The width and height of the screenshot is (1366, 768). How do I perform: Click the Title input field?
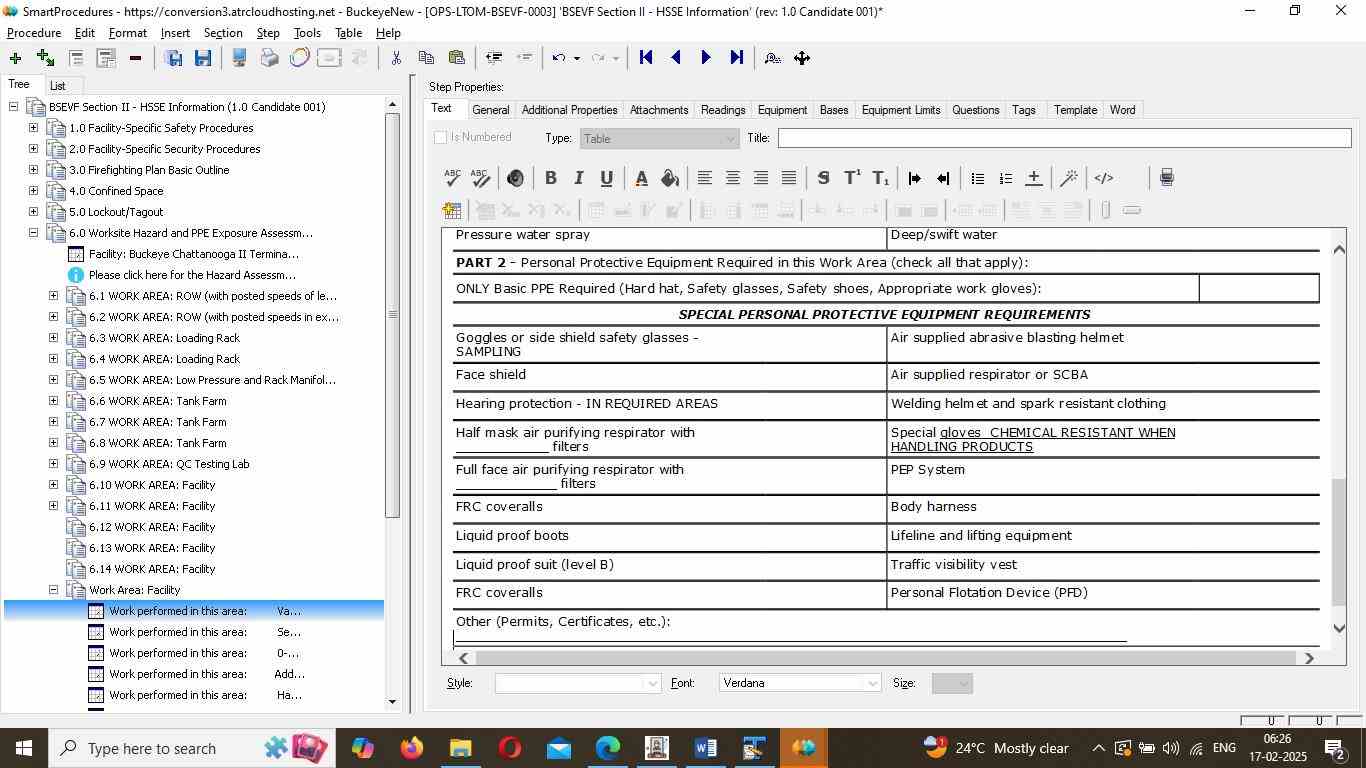click(1064, 138)
